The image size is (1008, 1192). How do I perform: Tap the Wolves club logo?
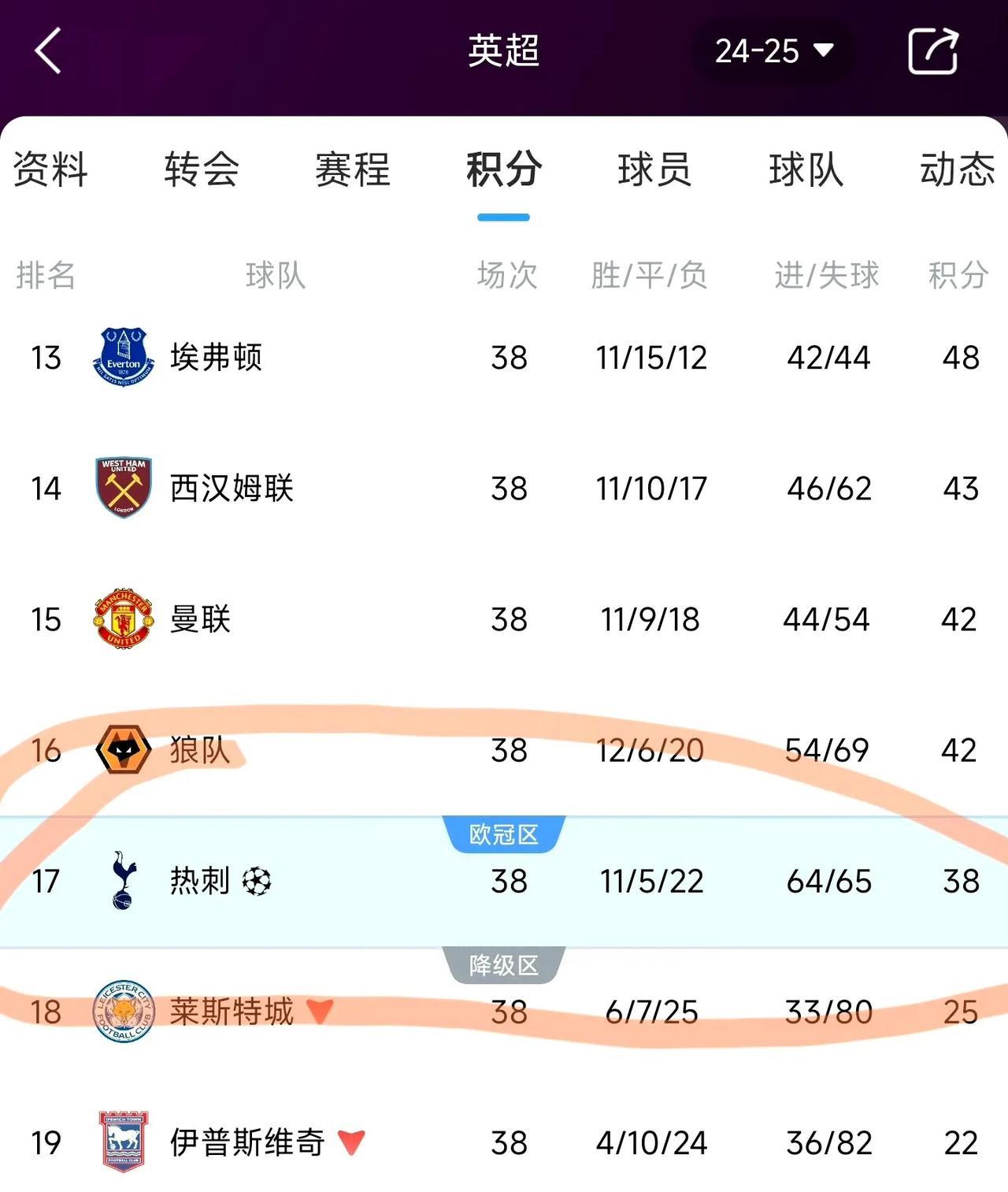coord(124,749)
